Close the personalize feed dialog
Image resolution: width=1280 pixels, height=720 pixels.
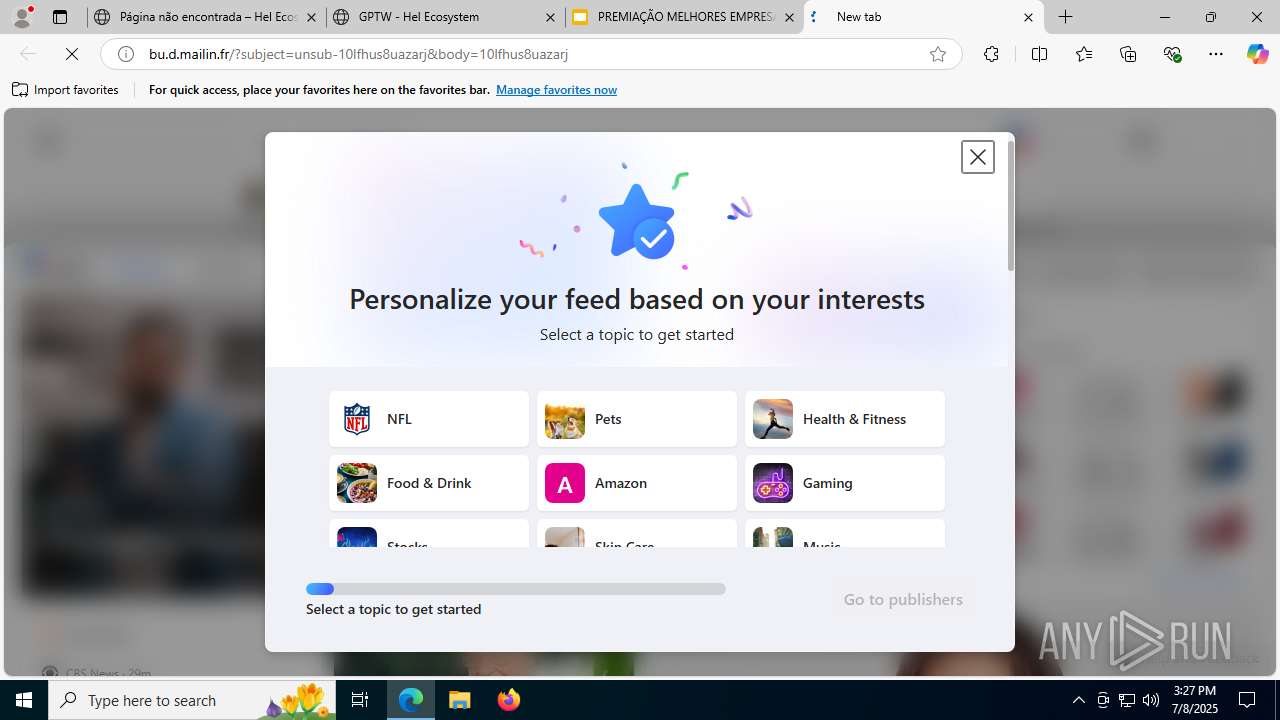tap(977, 157)
